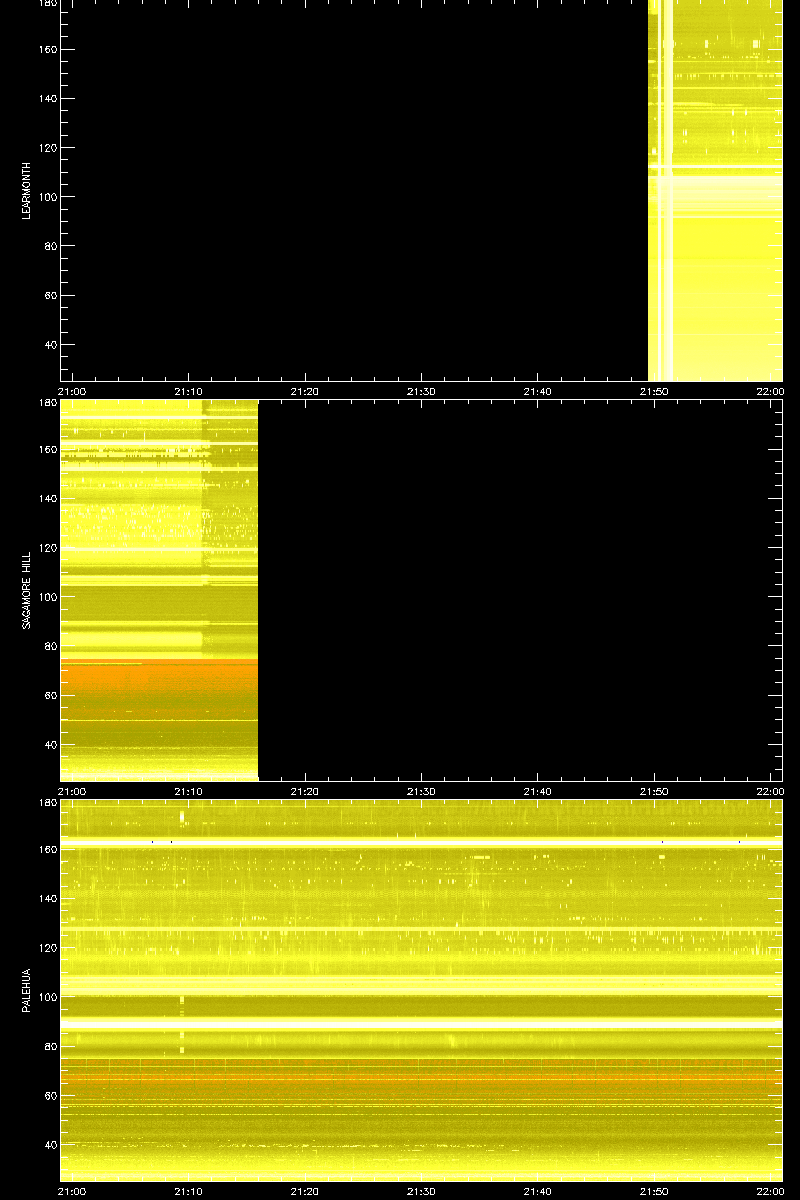The height and width of the screenshot is (1200, 800).
Task: Click 21:30 under the Palehua panel
Action: click(x=422, y=1192)
